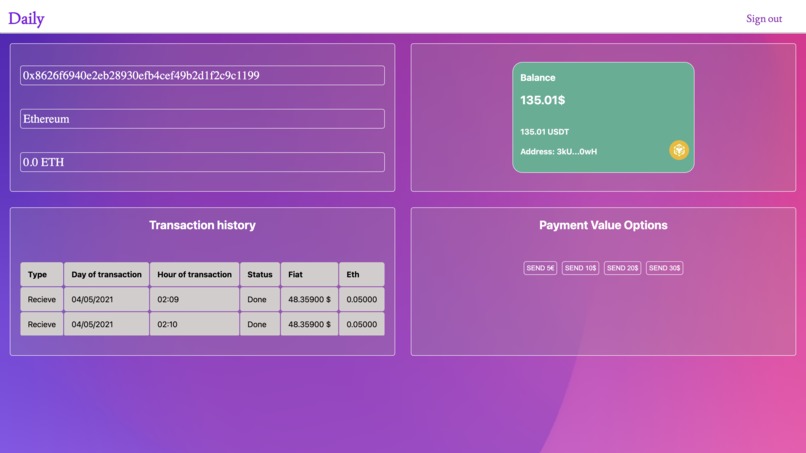Click the Ethereum network field
Viewport: 806px width, 453px height.
tap(202, 119)
